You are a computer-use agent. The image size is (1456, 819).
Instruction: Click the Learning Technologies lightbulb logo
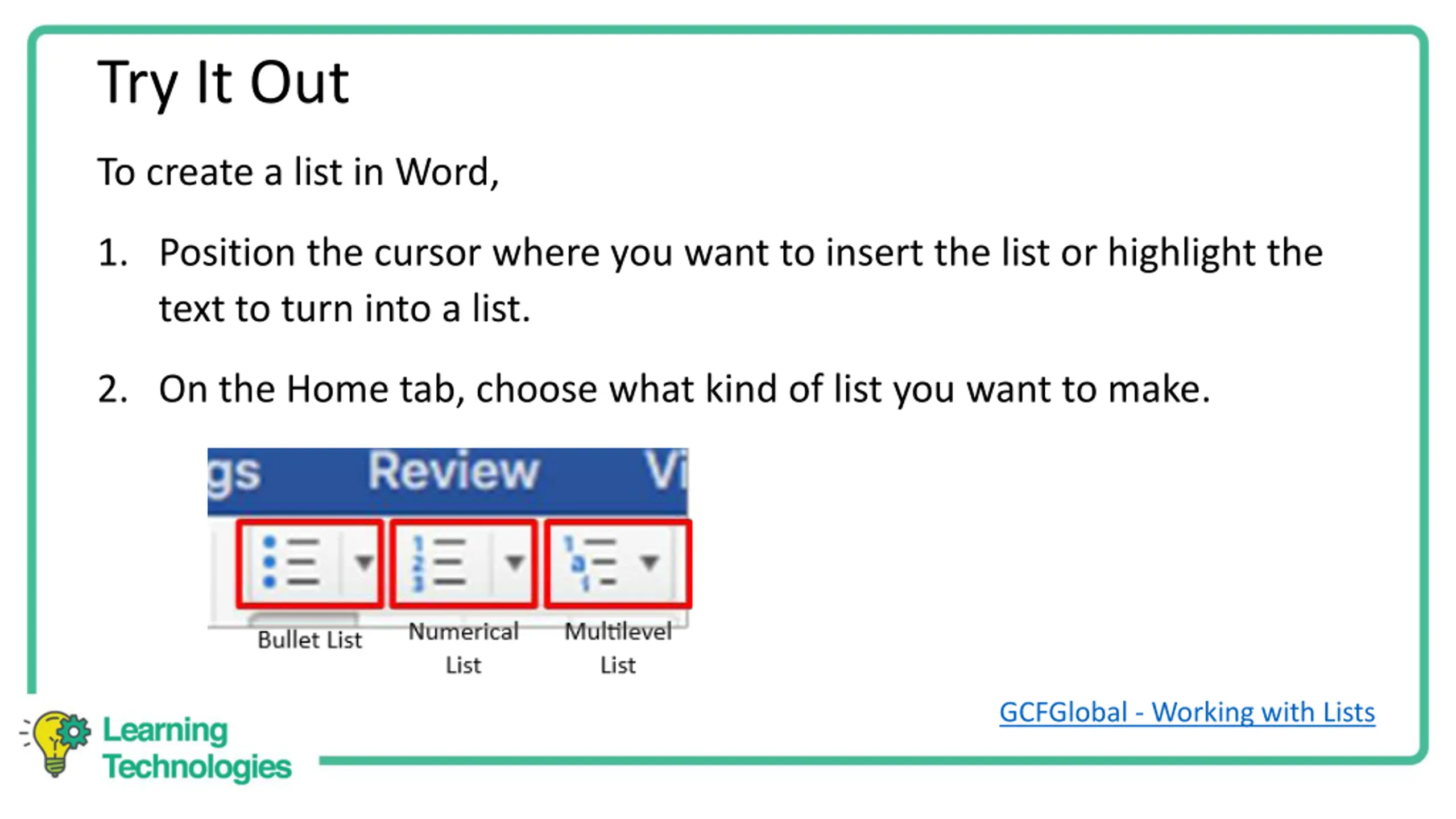(56, 743)
